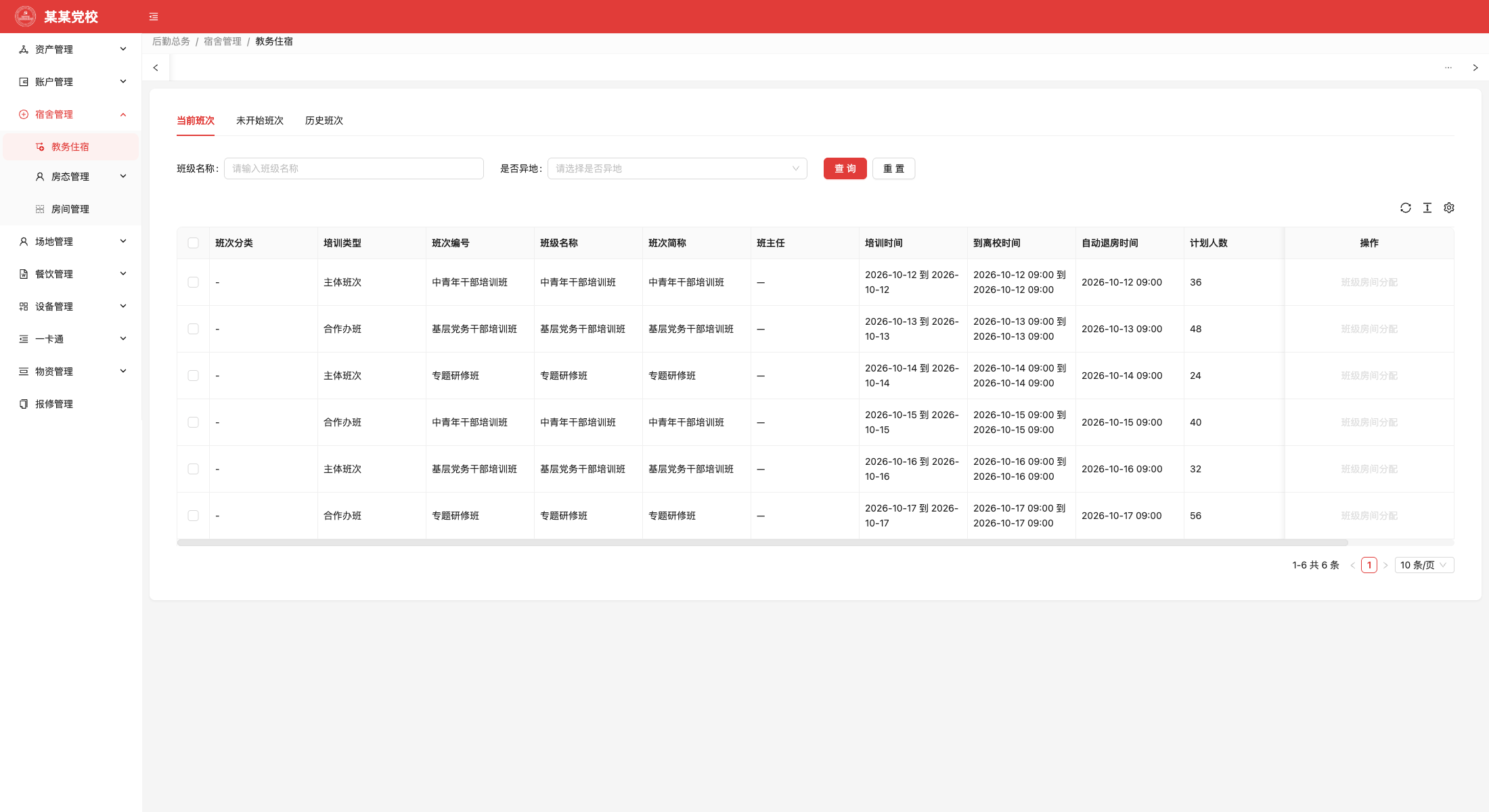The width and height of the screenshot is (1489, 812).
Task: Collapse the sidebar with the menu-fold icon
Action: point(154,17)
